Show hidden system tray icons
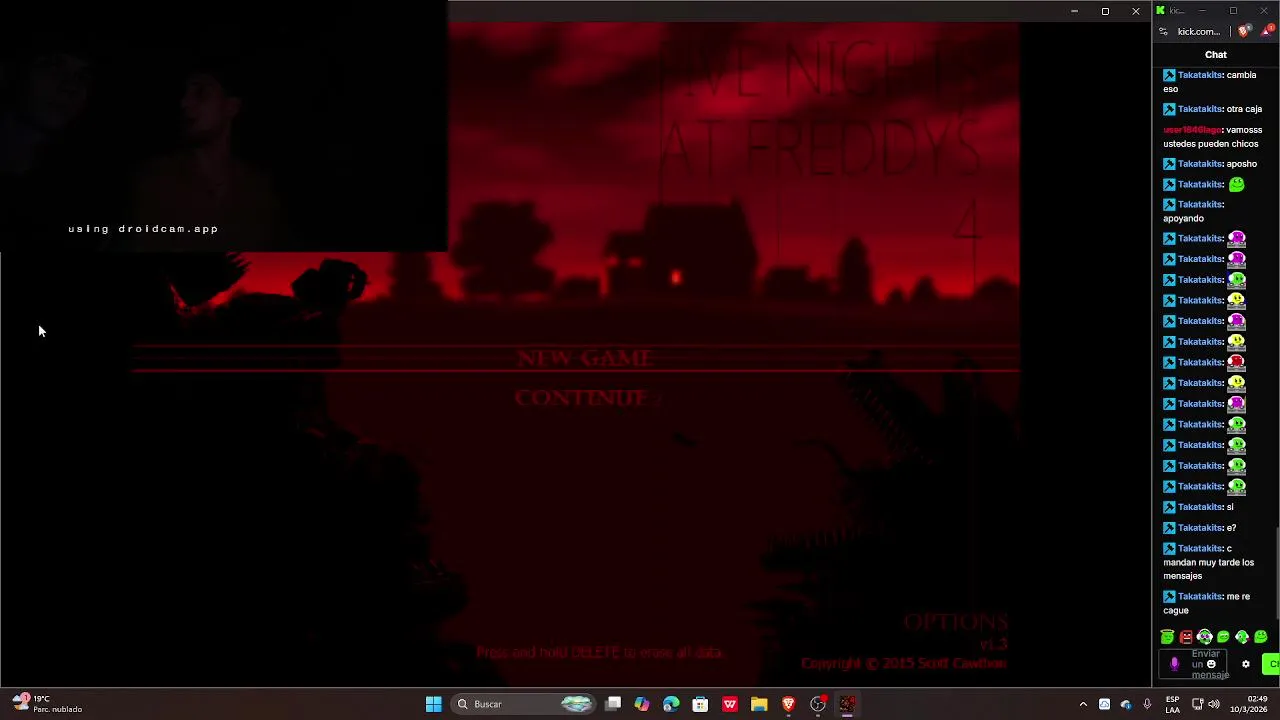Viewport: 1280px width, 720px height. [x=1083, y=704]
